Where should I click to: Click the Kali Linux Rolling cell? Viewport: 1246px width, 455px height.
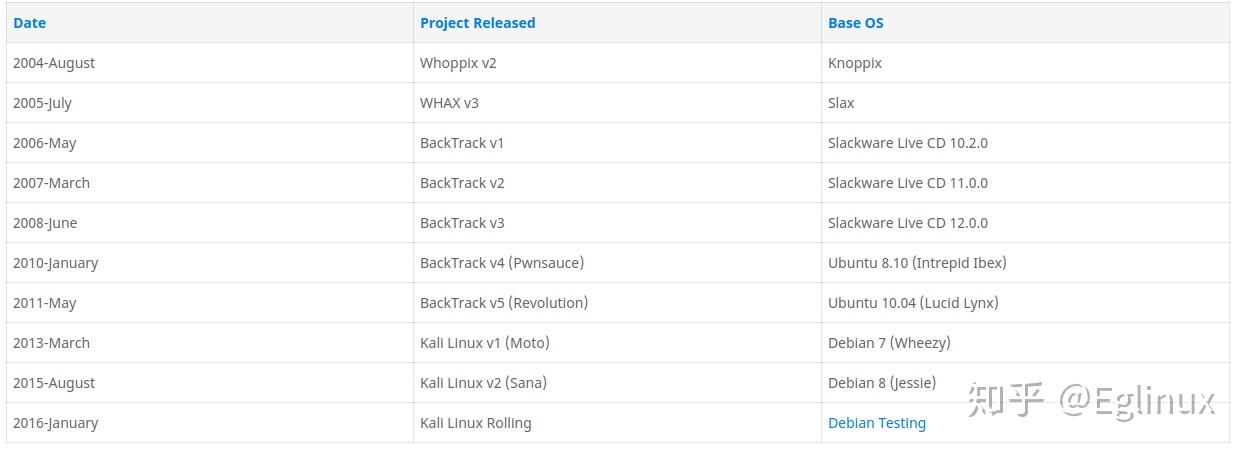coord(475,423)
